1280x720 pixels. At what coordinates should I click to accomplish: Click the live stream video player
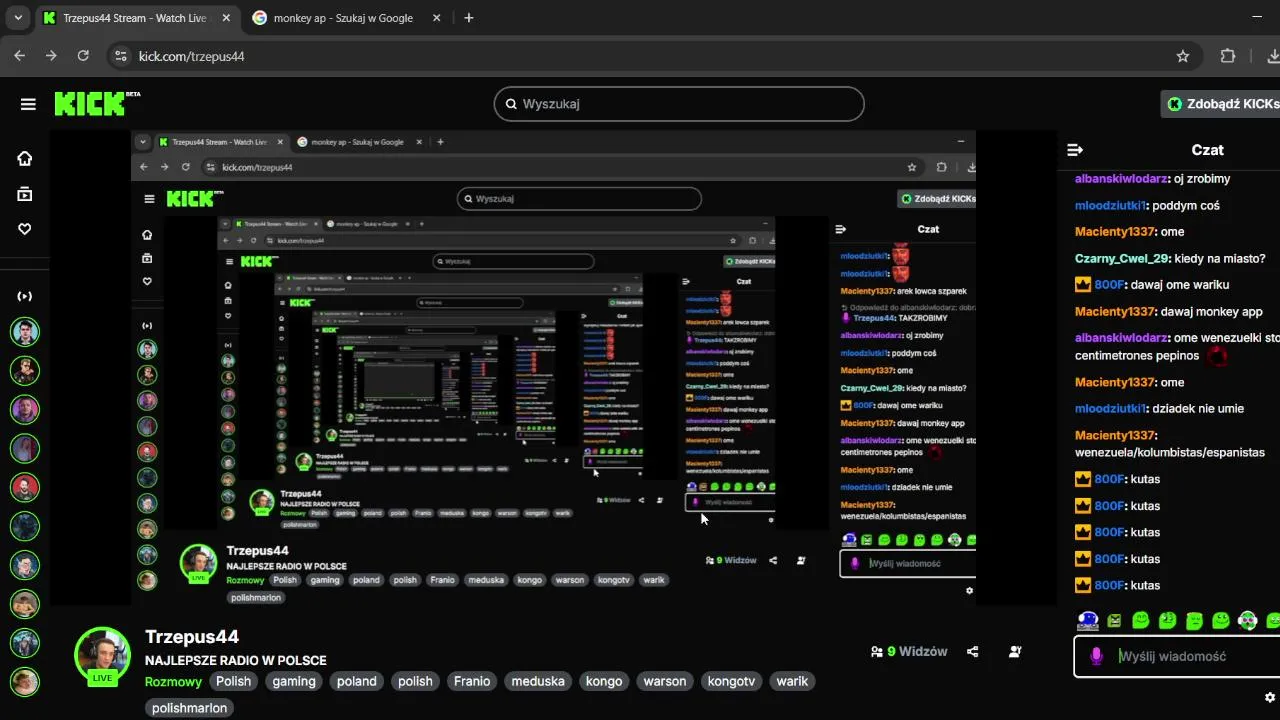click(x=553, y=368)
